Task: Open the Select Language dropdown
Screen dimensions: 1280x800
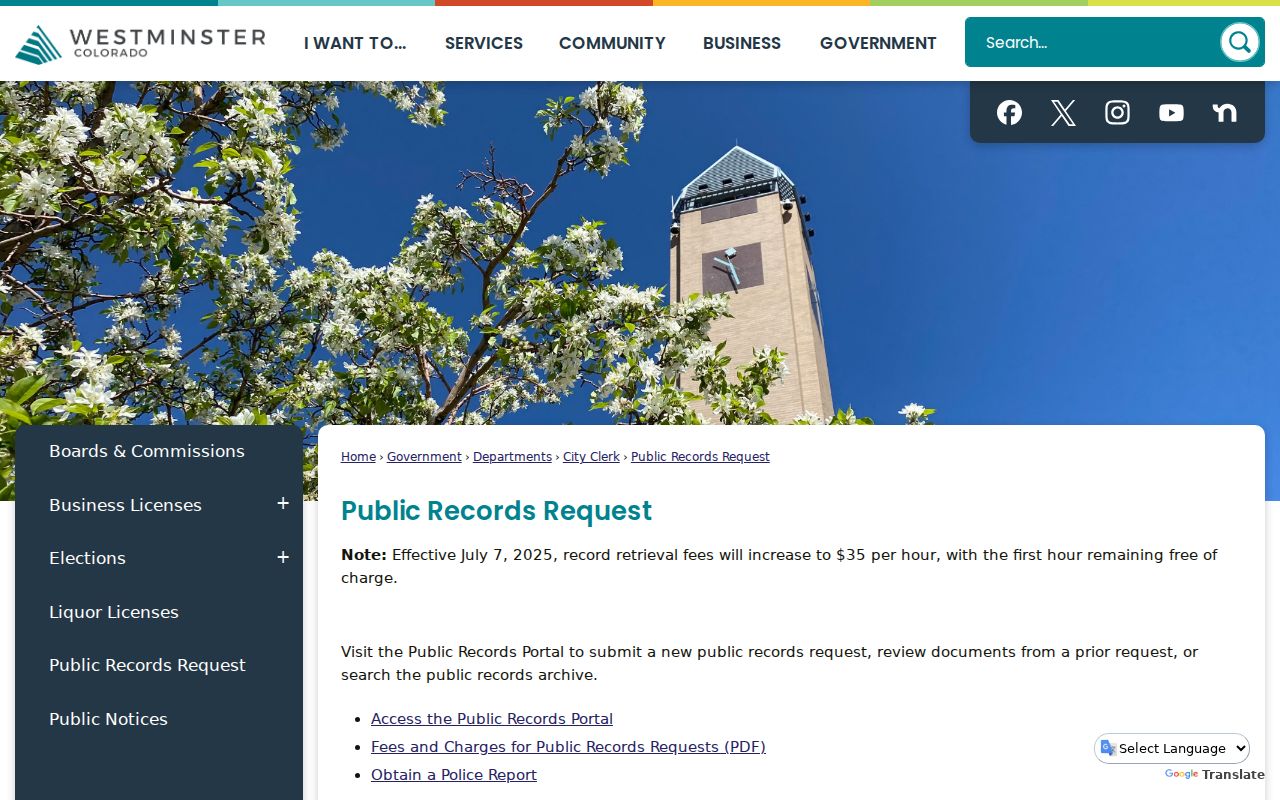Action: click(1172, 748)
